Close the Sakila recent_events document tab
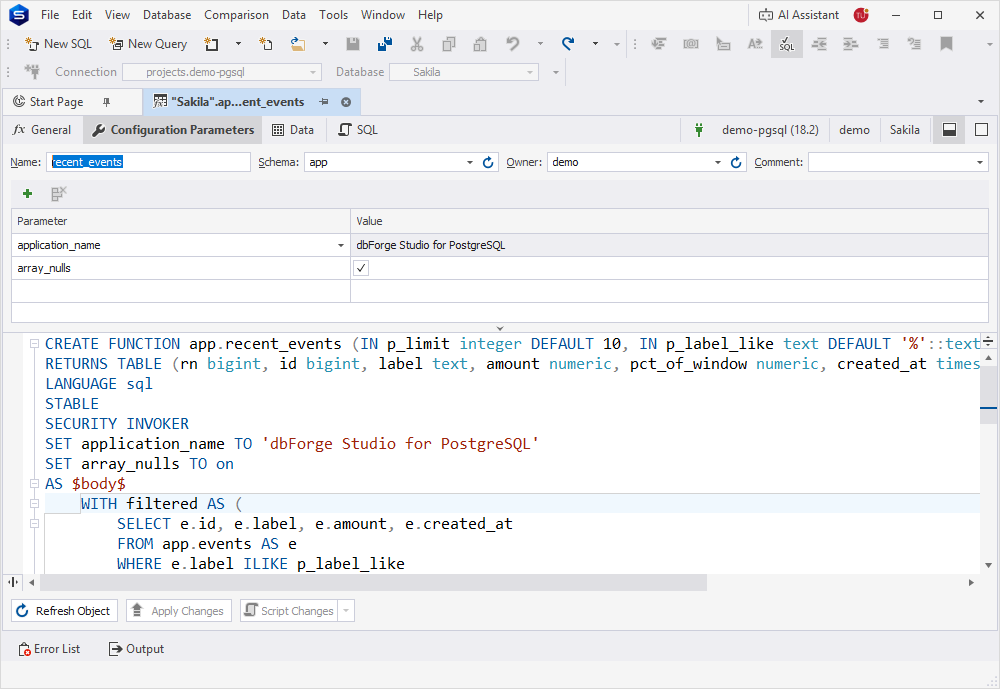Viewport: 1000px width, 689px height. (x=346, y=102)
